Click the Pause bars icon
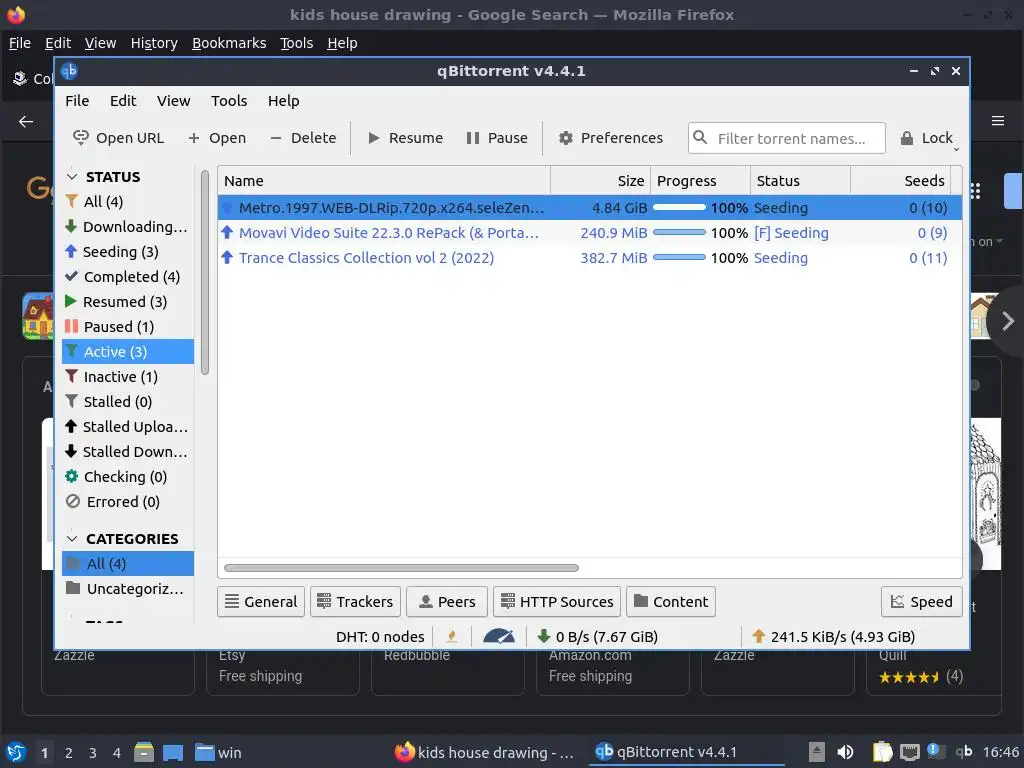The width and height of the screenshot is (1024, 768). tap(473, 138)
